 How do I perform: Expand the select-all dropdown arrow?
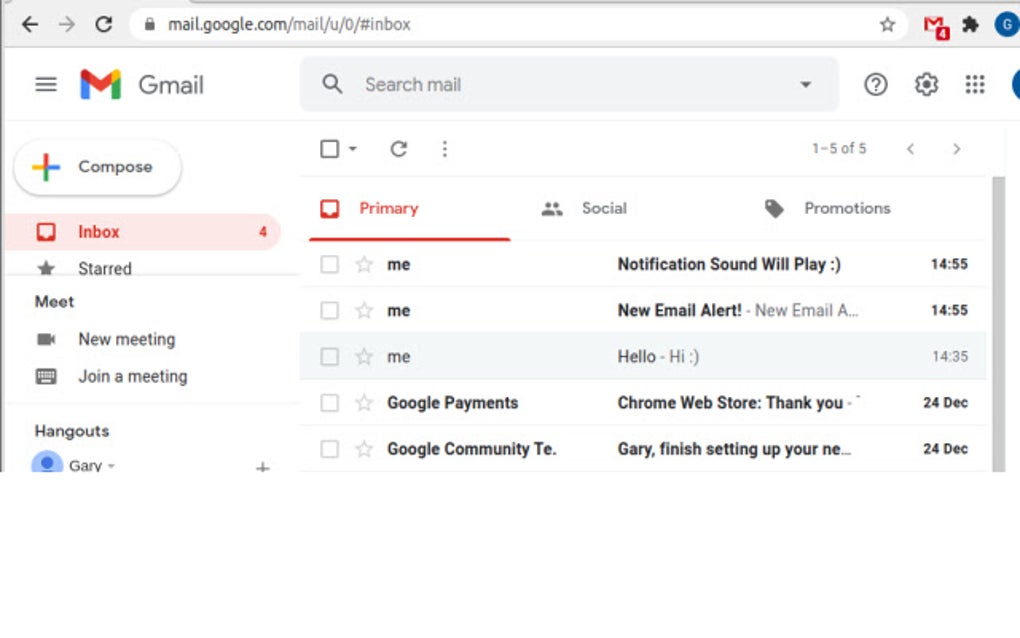(353, 149)
